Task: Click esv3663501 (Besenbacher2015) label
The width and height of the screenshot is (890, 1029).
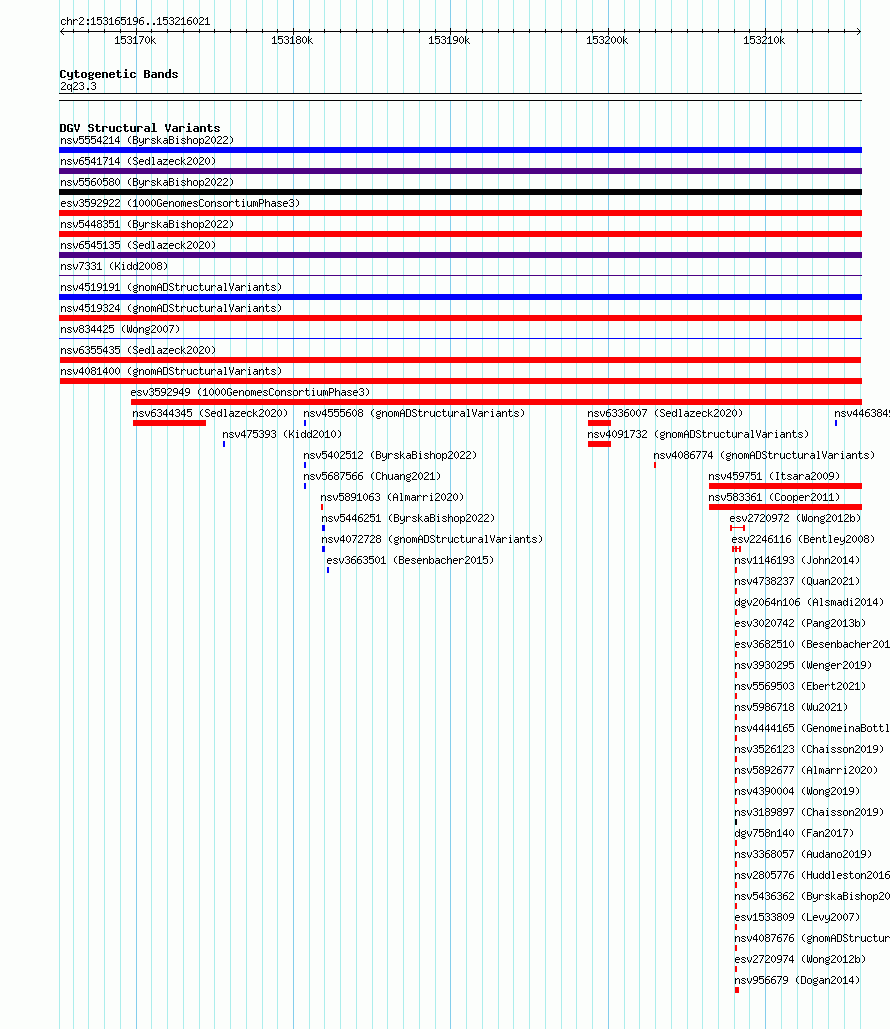Action: tap(410, 560)
